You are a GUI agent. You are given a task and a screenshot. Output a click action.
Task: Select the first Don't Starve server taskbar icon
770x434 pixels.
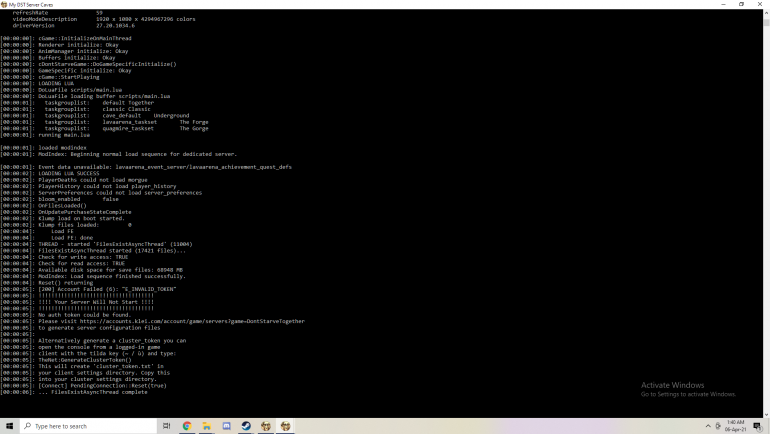pos(266,426)
